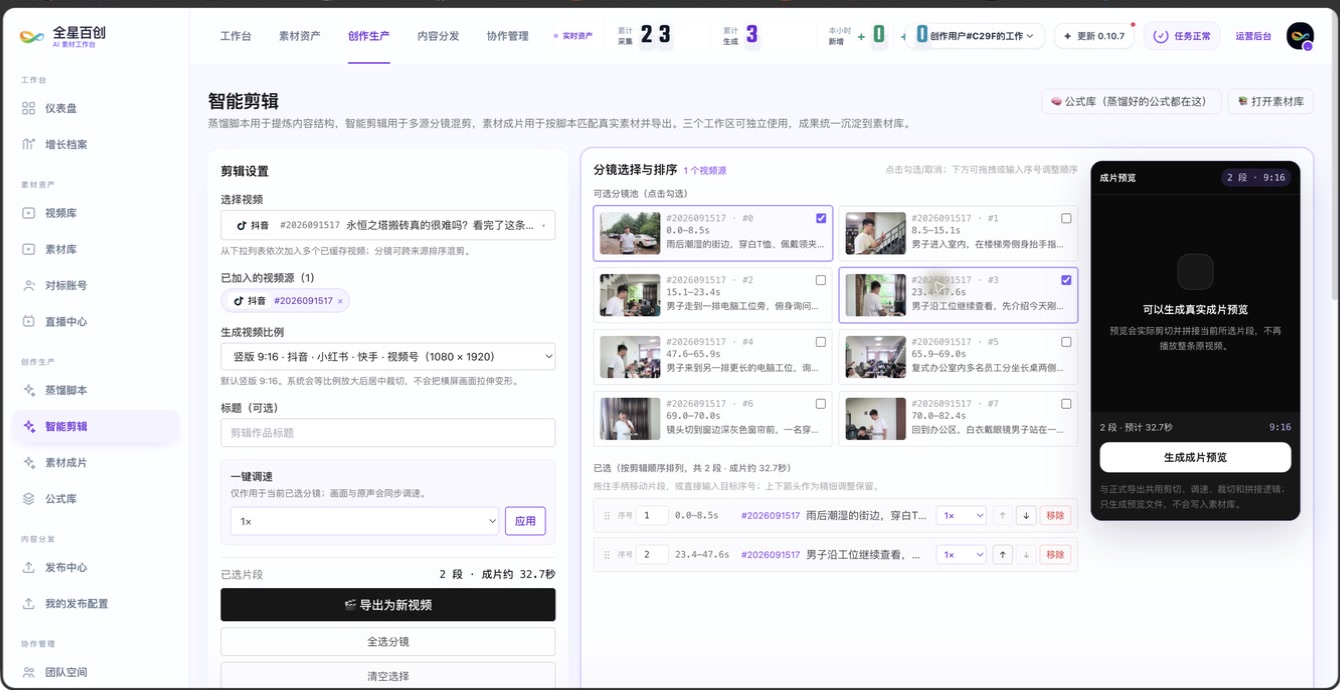
Task: Open speed dropdown for segment 0.0–8.5s
Action: 961,515
